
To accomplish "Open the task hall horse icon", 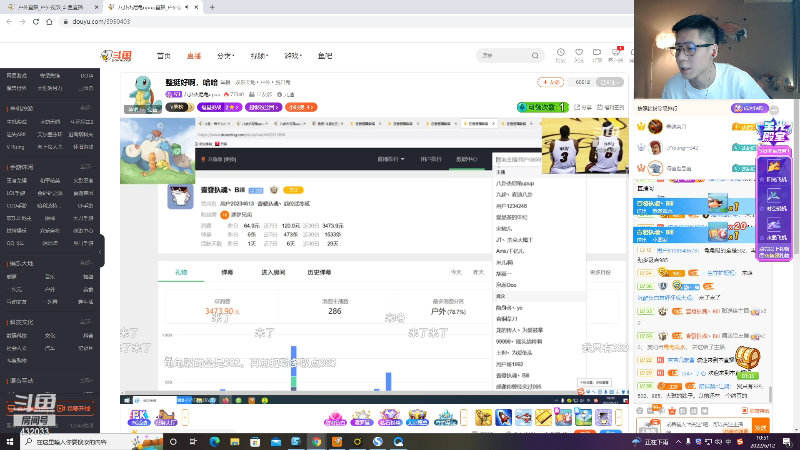I will click(165, 417).
